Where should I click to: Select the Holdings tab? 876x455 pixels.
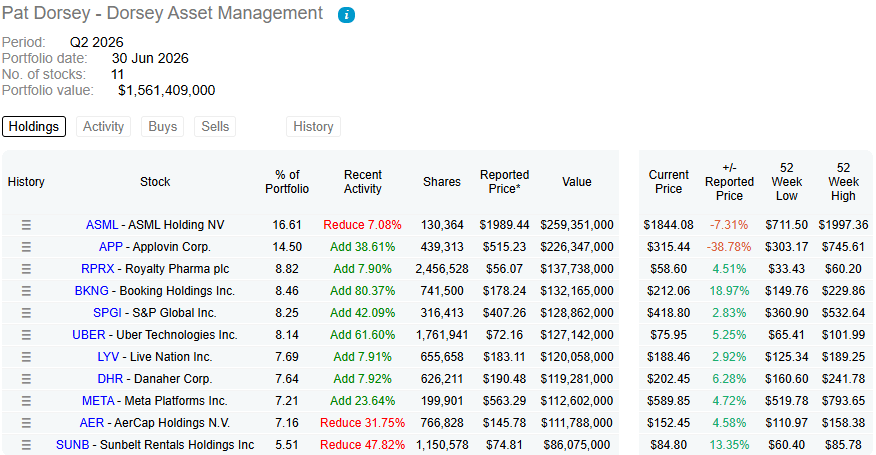tap(34, 126)
